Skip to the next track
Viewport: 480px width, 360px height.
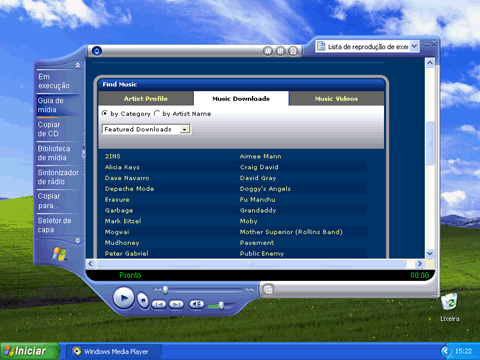[x=176, y=304]
